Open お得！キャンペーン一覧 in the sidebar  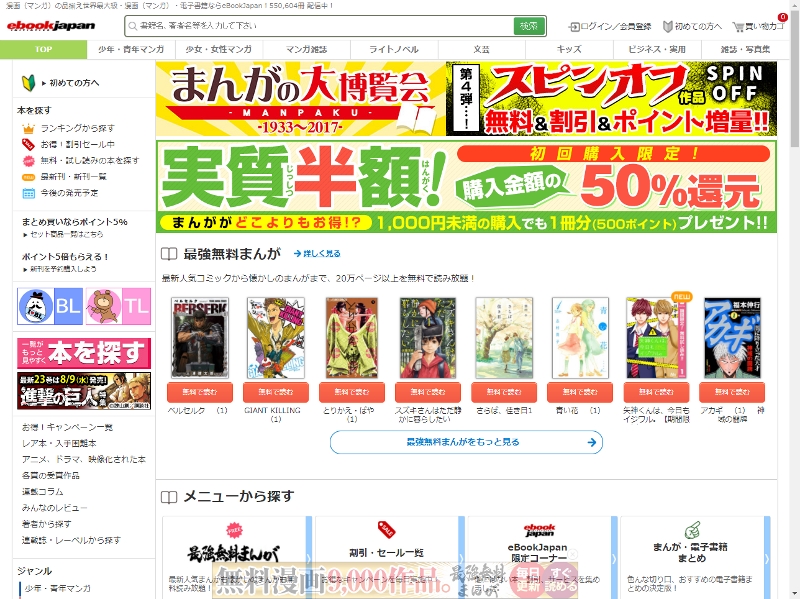(67, 427)
